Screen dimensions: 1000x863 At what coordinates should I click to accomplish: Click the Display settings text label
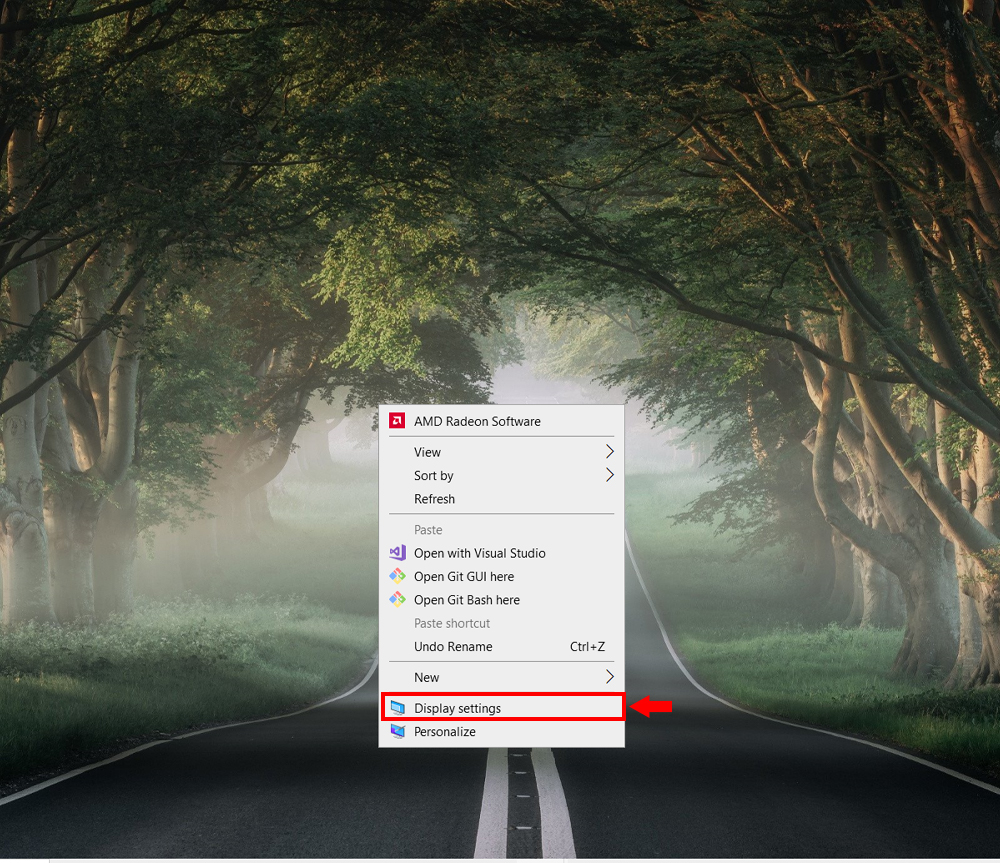pos(457,708)
